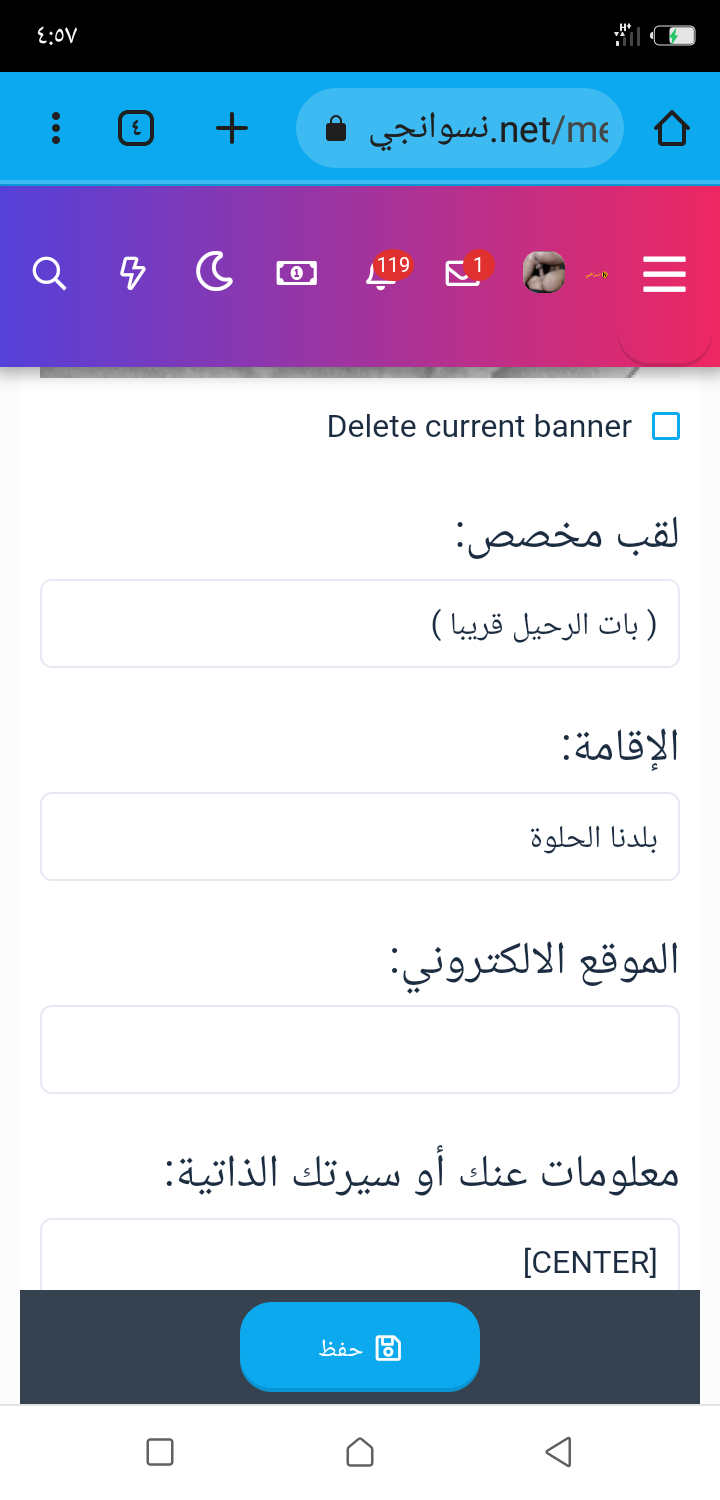Screen dimensions: 720x1500
Task: Click the location field (الإقامة)
Action: coord(360,837)
